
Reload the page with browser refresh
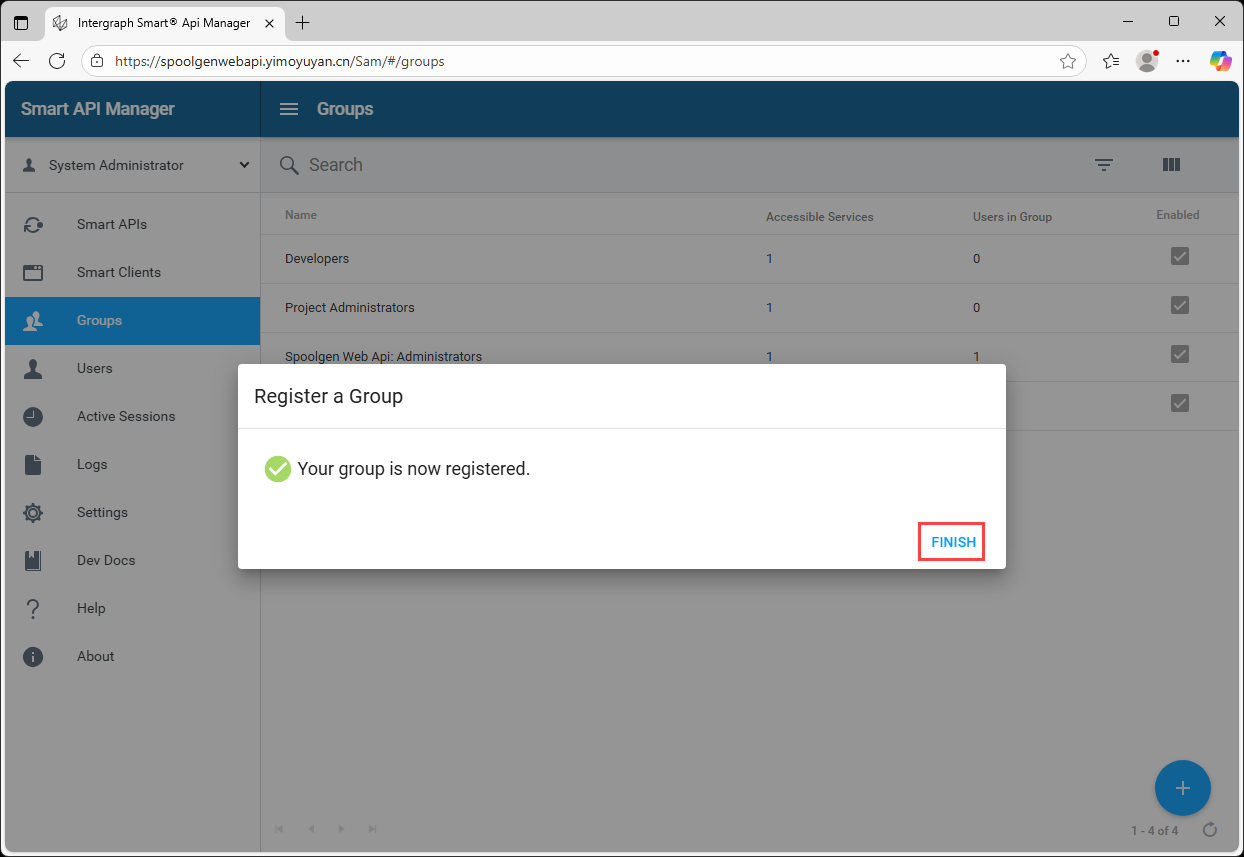(57, 61)
